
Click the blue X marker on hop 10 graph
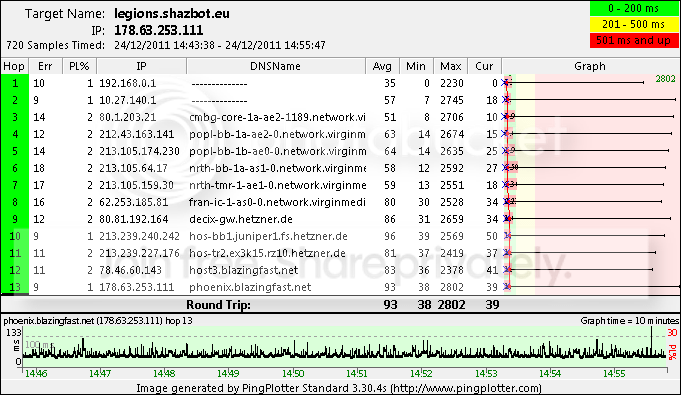click(x=507, y=236)
